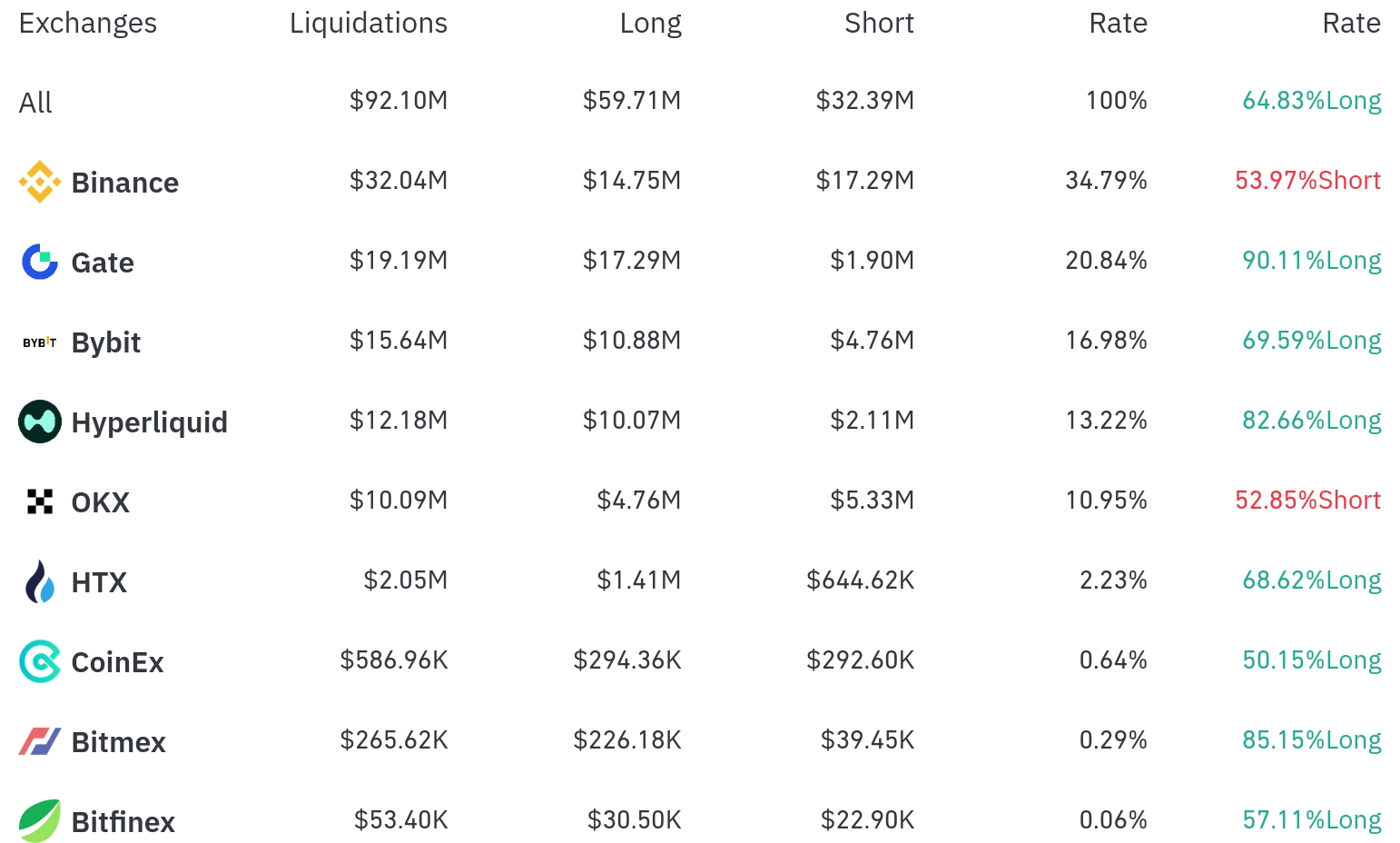This screenshot has width=1400, height=843.
Task: Click the 52.85%Short rate for OKX
Action: click(1307, 500)
